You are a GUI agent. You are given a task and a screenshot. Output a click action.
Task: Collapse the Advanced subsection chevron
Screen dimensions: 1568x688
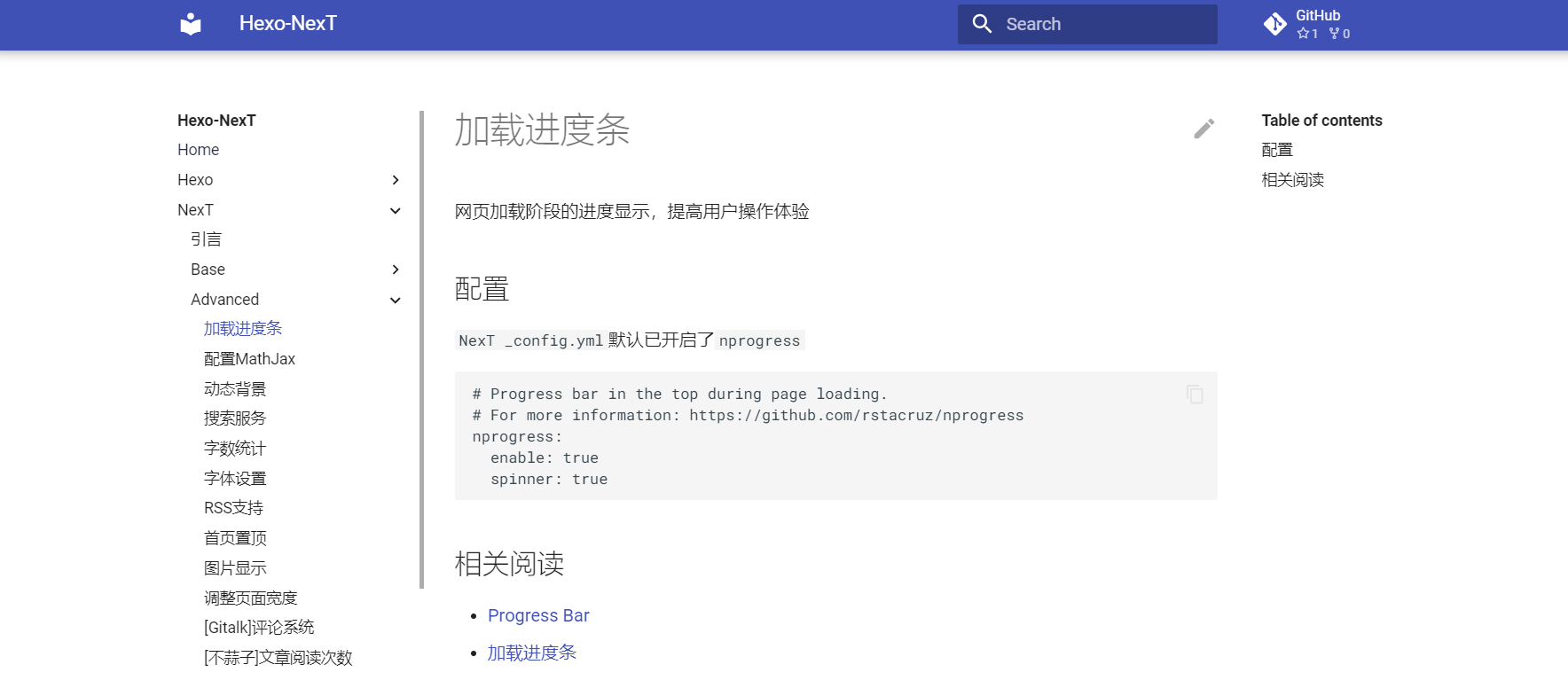pos(396,300)
